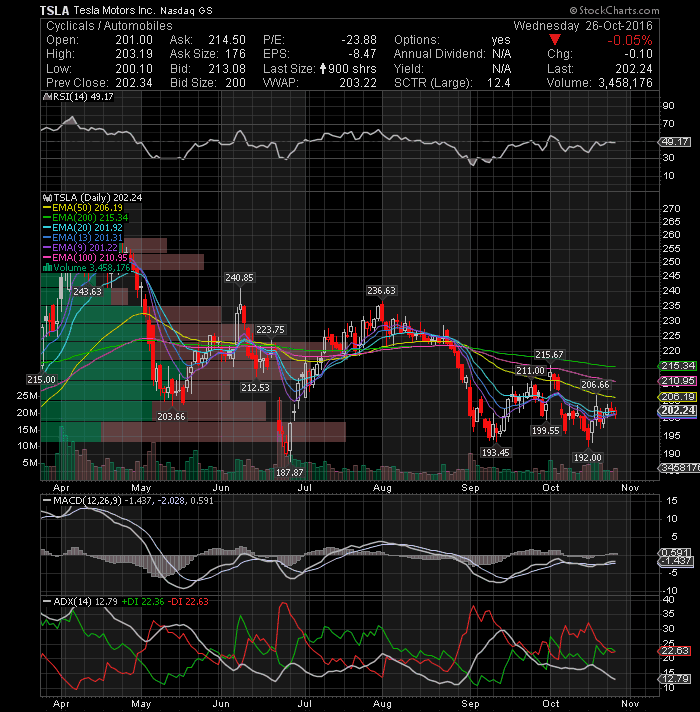Click the 236.63 August peak price label

(x=381, y=291)
